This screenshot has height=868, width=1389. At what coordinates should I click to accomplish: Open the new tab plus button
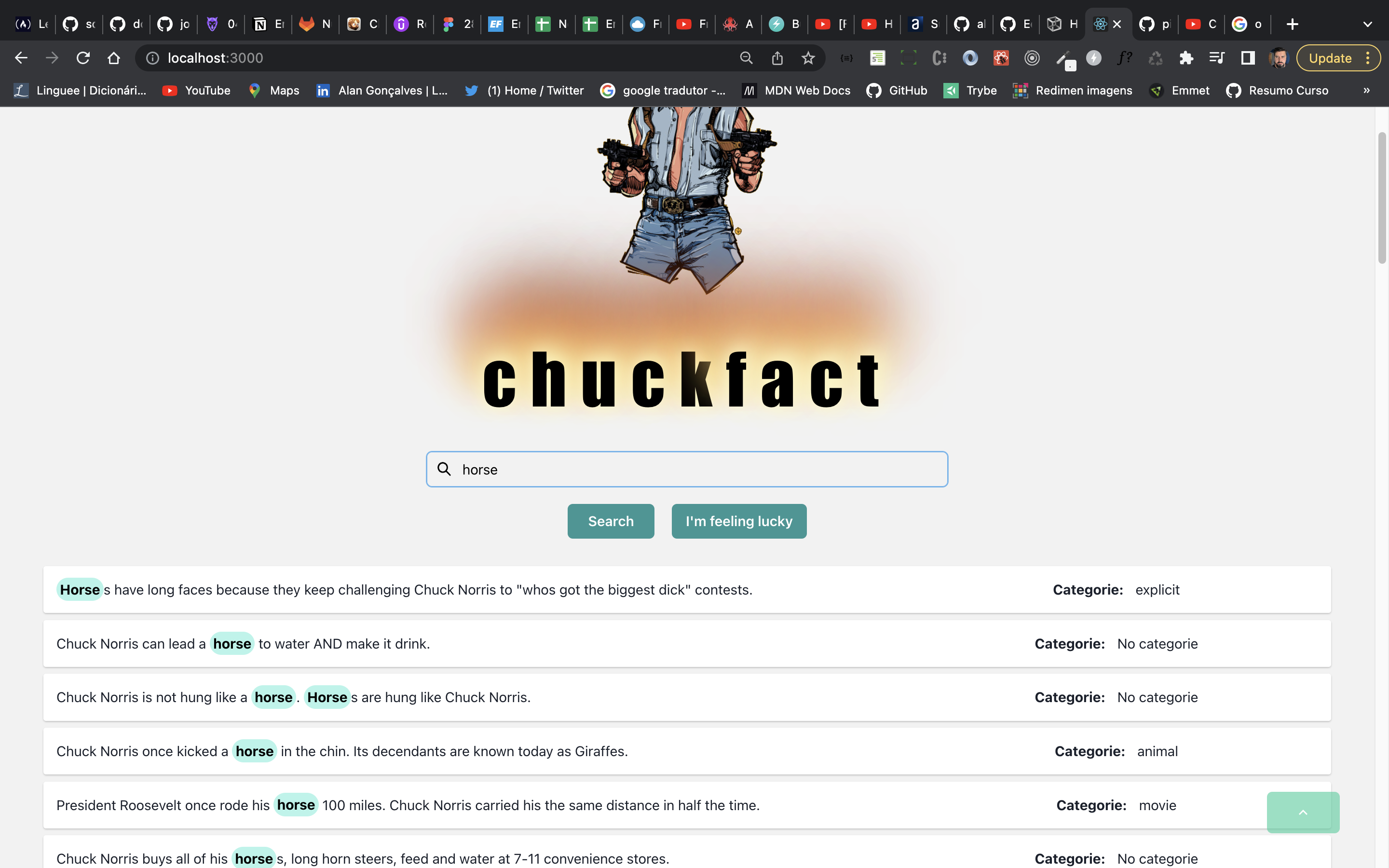1292,24
